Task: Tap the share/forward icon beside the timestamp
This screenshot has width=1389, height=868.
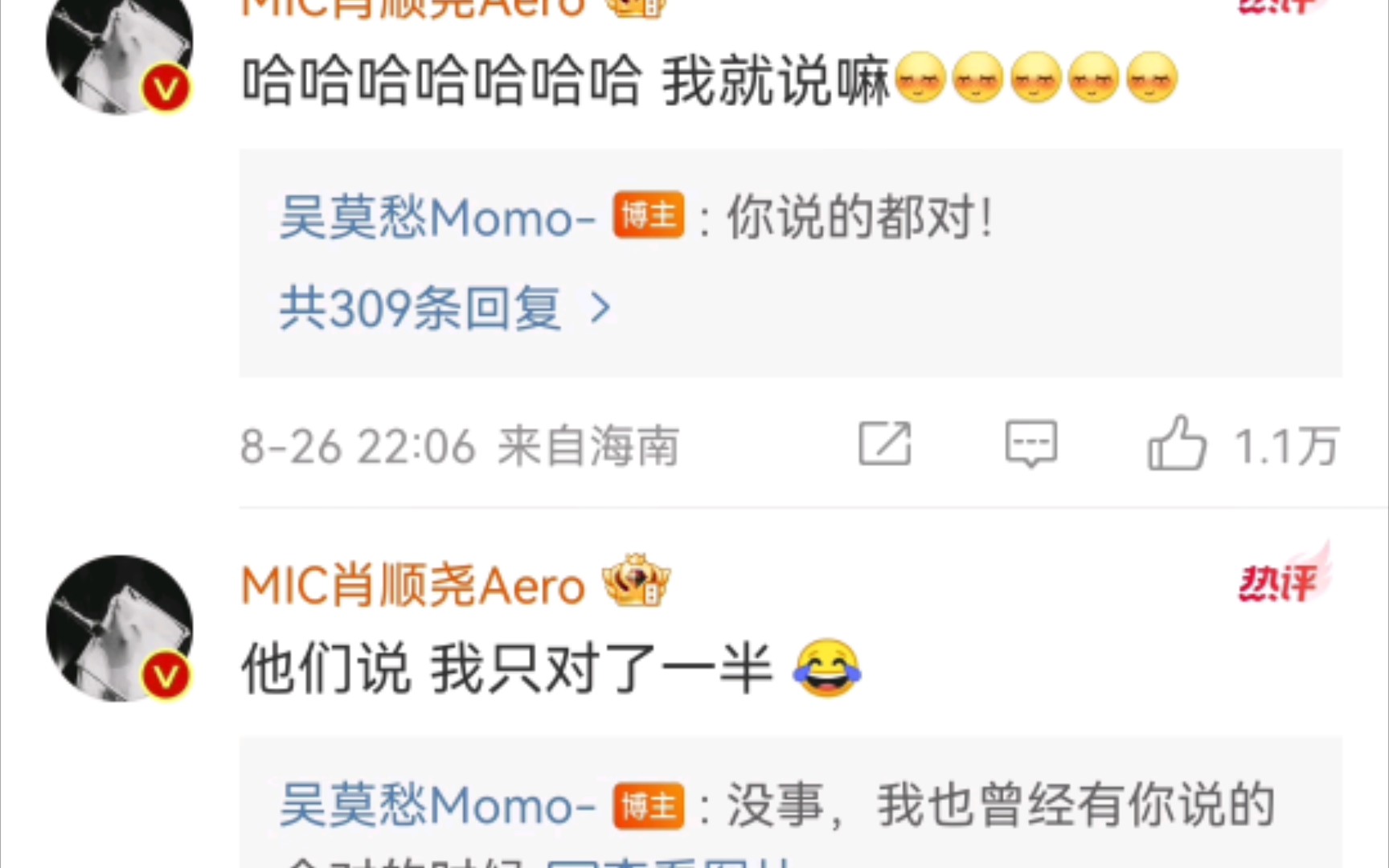Action: coord(885,443)
